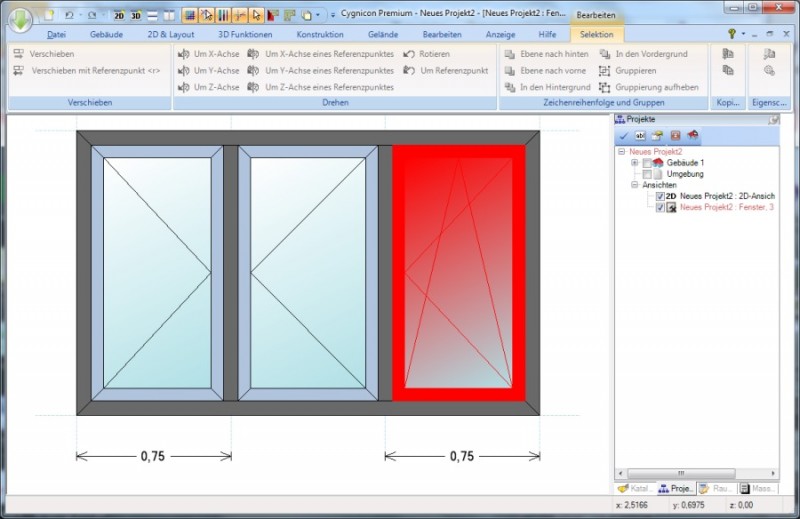
Task: Collapse the Ansichten tree node
Action: click(634, 185)
